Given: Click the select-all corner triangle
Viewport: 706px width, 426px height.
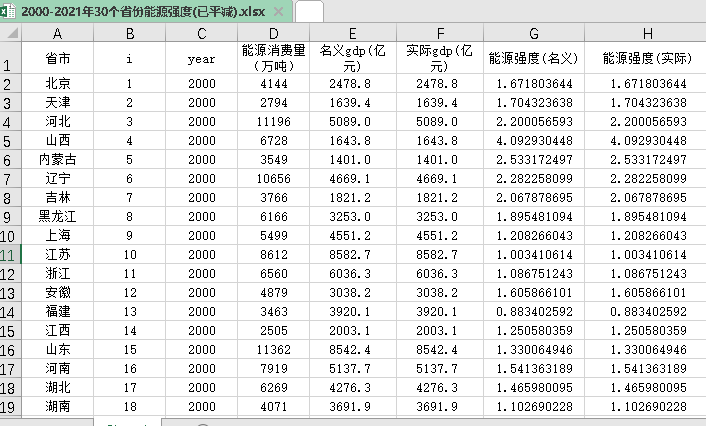Looking at the screenshot, I should click(11, 33).
